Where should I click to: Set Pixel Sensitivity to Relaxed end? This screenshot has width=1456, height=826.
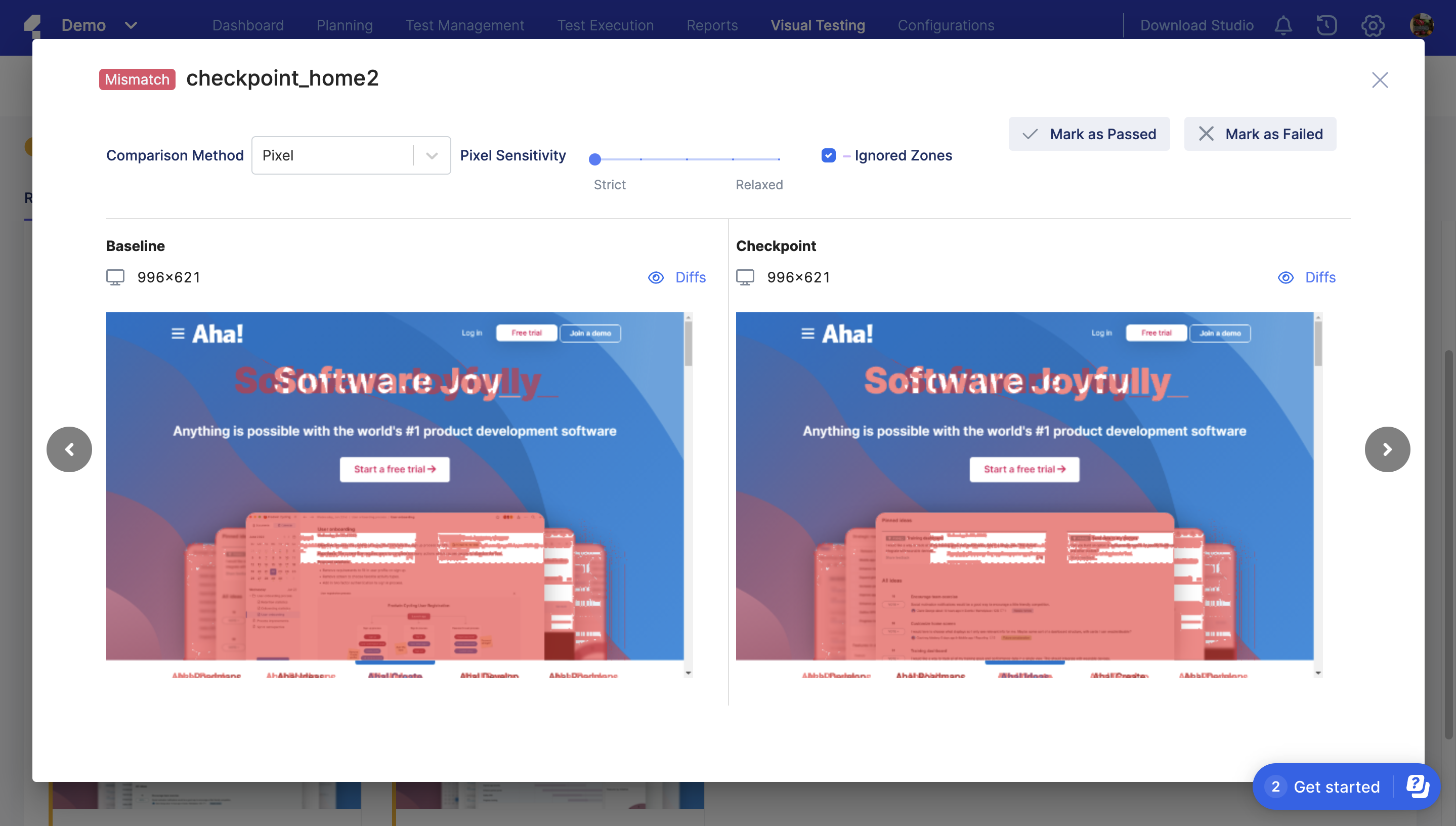tap(779, 159)
